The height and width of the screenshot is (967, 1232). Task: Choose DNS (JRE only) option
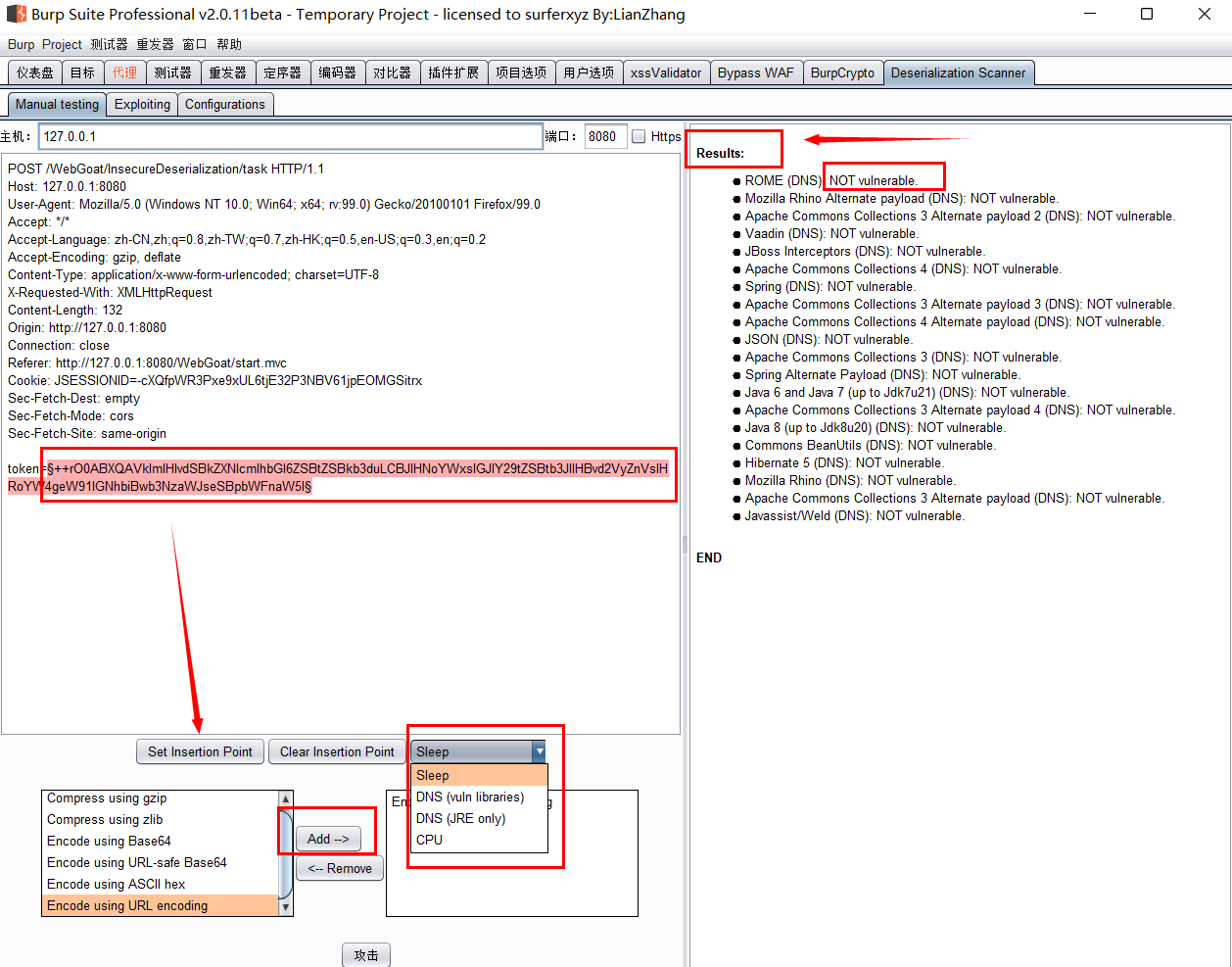pyautogui.click(x=478, y=818)
